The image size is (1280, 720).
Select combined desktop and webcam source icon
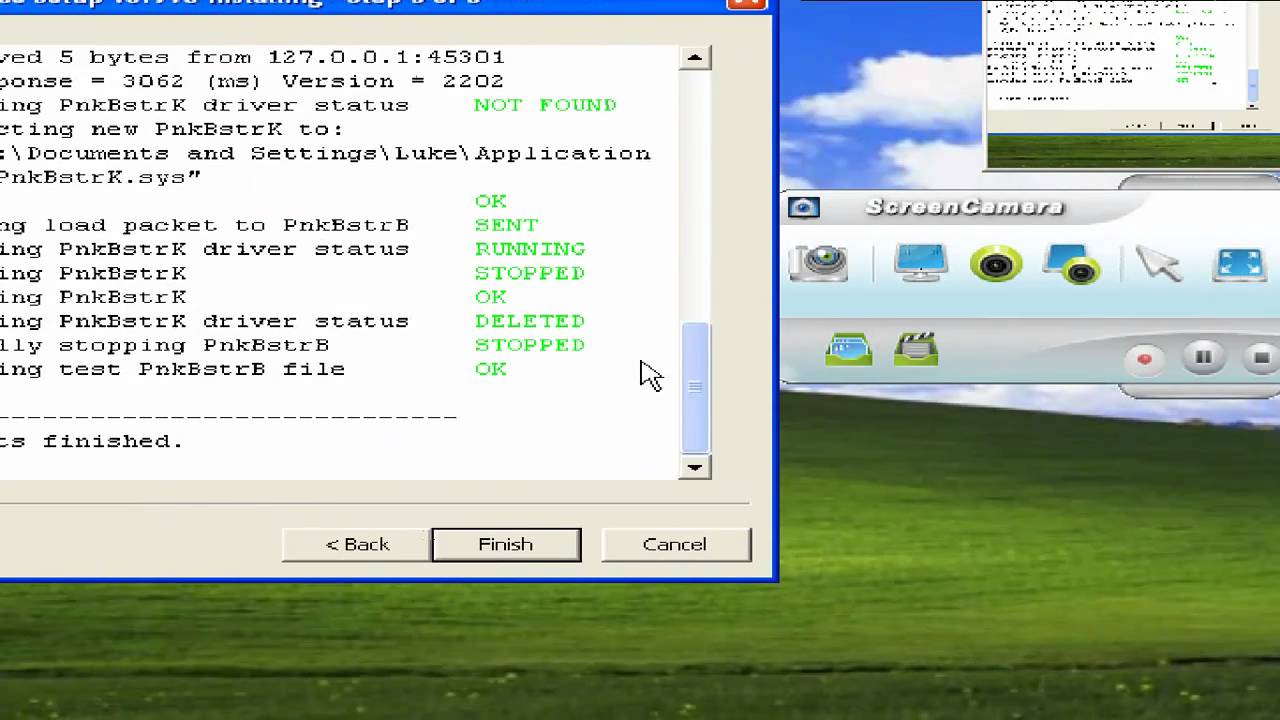(1072, 264)
